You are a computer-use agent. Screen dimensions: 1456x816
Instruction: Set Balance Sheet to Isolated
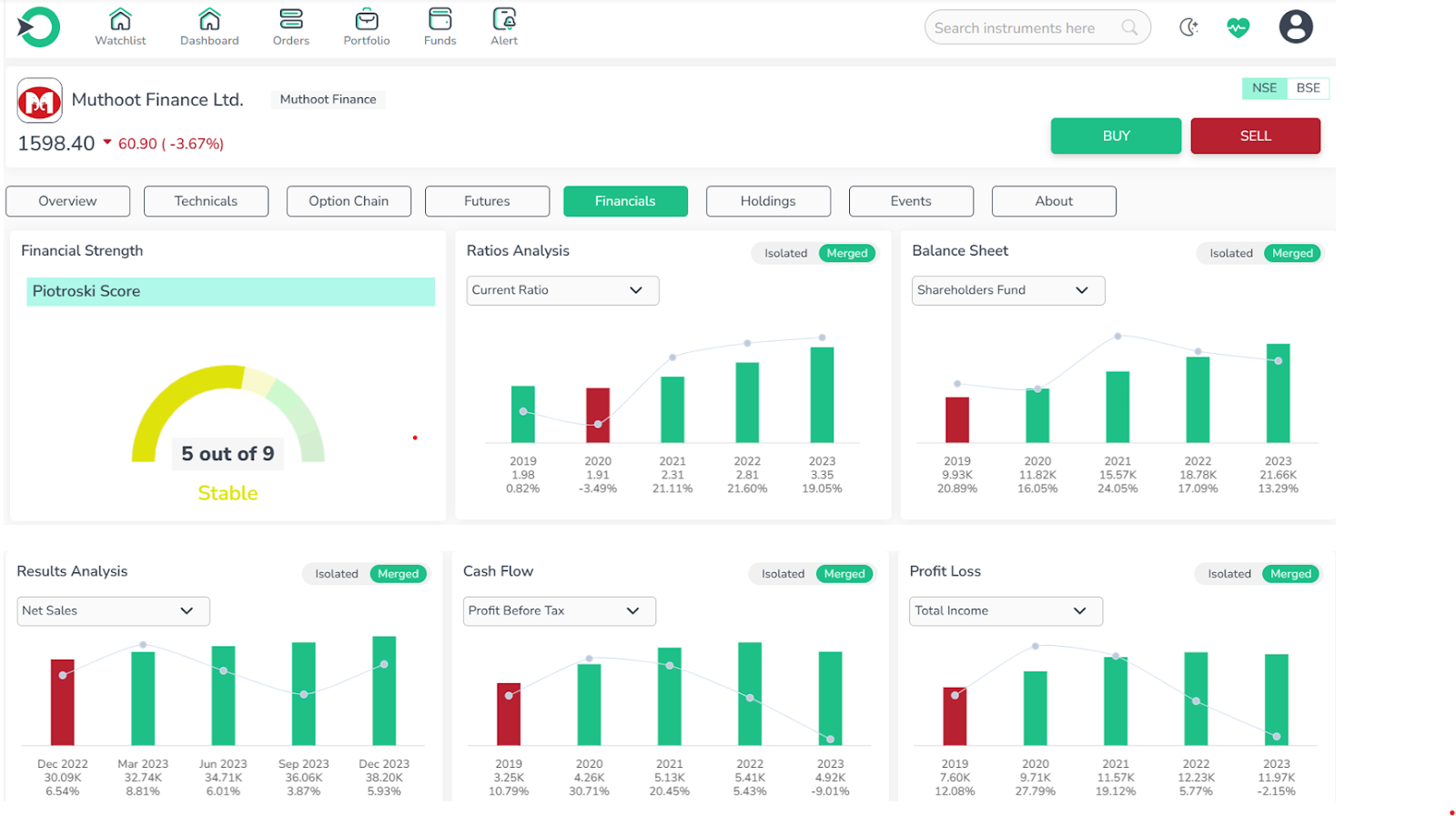click(1230, 253)
